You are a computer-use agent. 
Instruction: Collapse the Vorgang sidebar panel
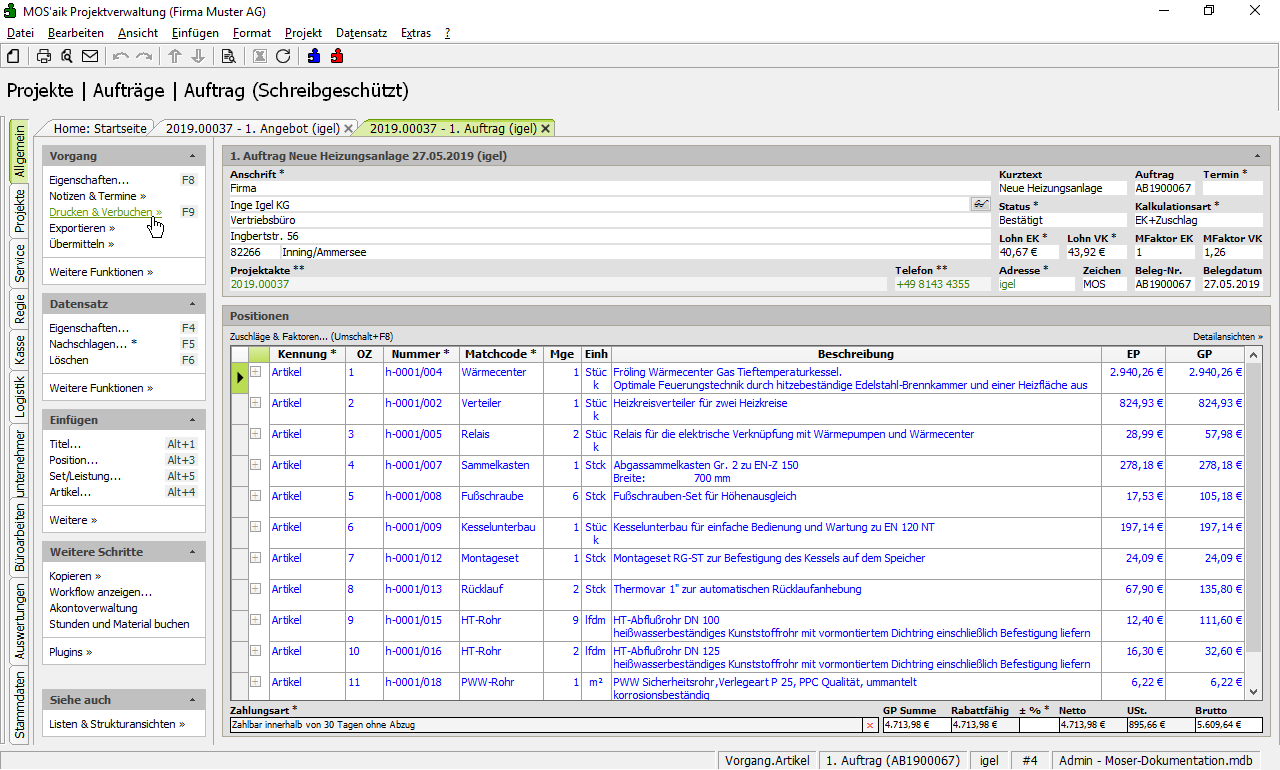coord(192,156)
